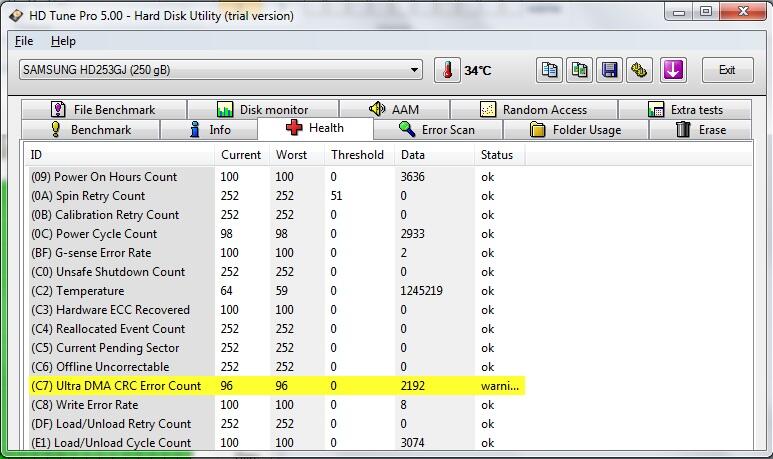The image size is (773, 459).
Task: Click the threshold value 51
Action: (336, 196)
